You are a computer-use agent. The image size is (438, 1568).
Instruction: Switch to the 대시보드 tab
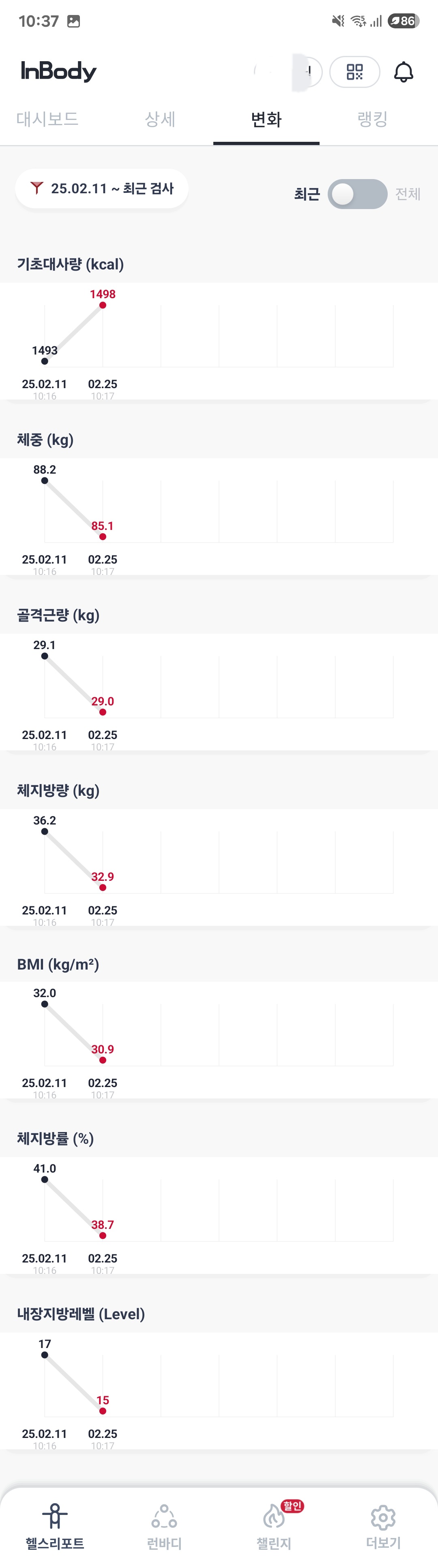point(47,119)
